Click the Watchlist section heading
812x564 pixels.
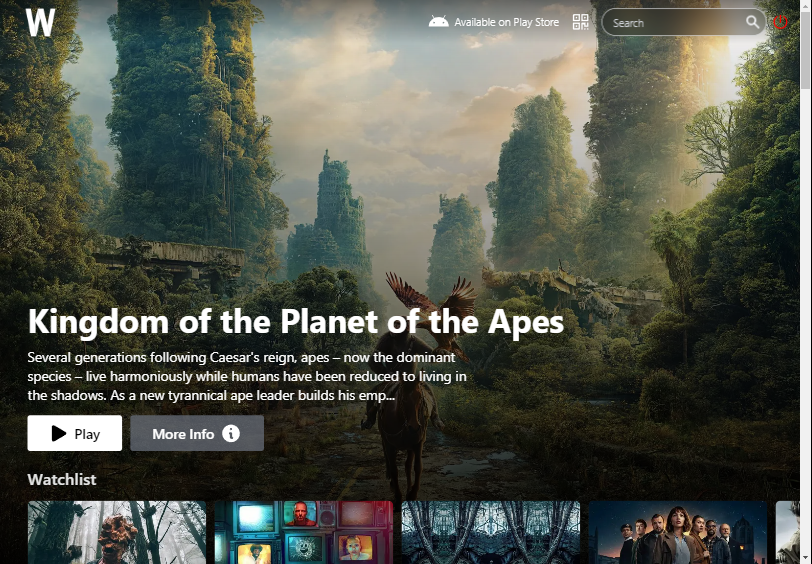62,480
